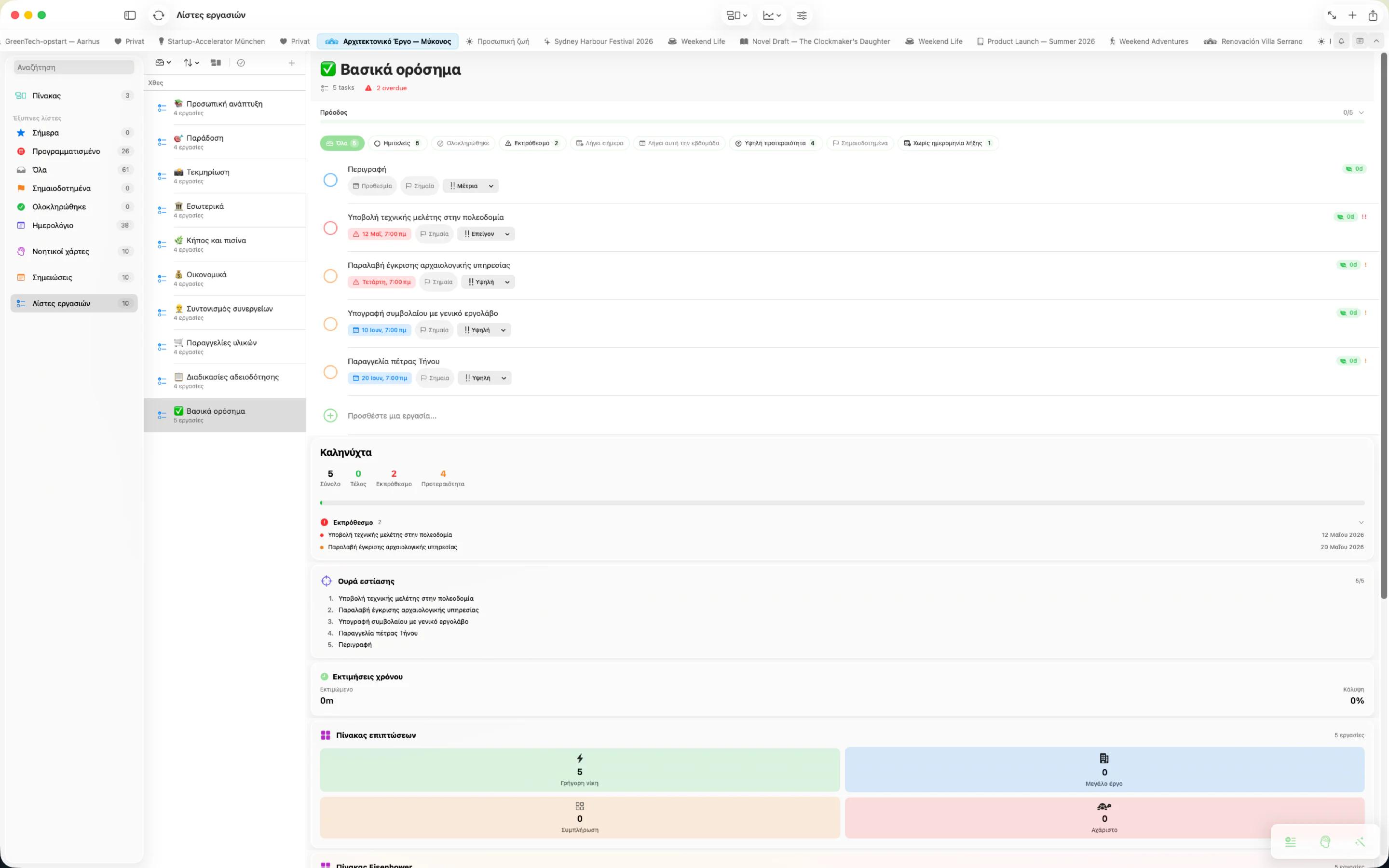Complete task Παραλαβή έγκρισης αρχαιολογικής υπηρεσίας
The width and height of the screenshot is (1389, 868).
(x=330, y=276)
